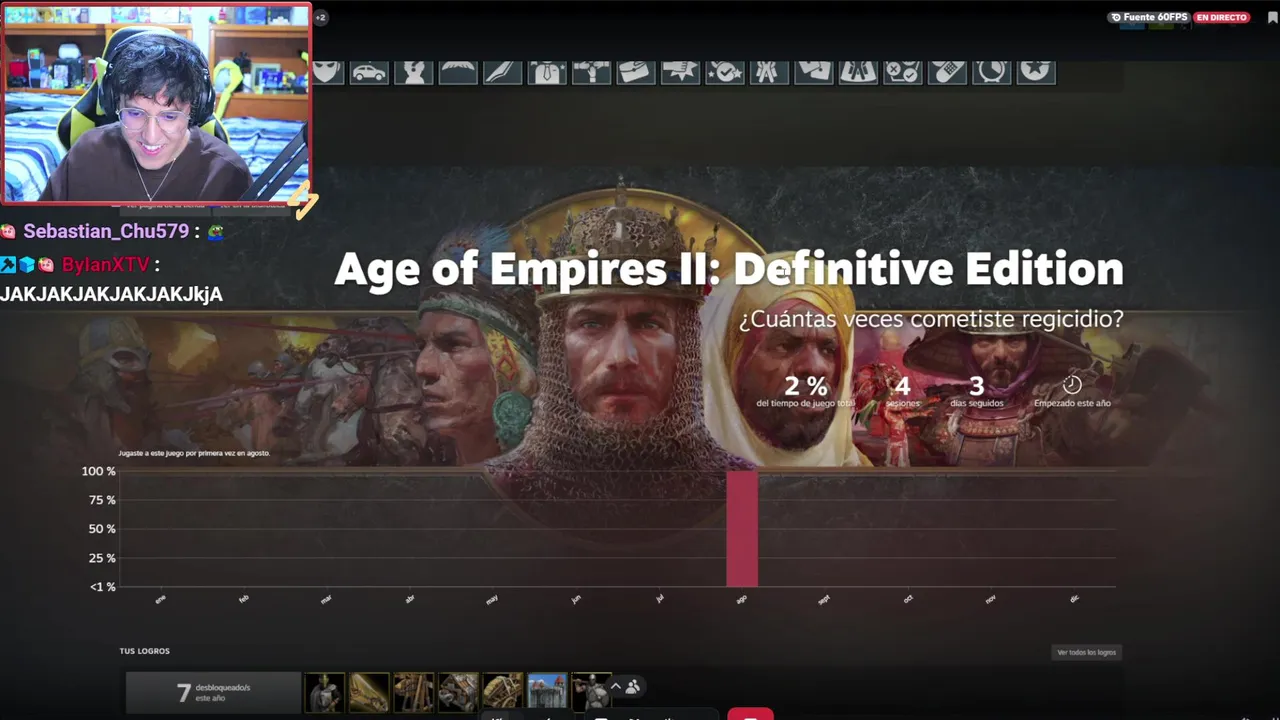Click the EN DIRECTO live badge
The image size is (1280, 720).
(x=1222, y=17)
